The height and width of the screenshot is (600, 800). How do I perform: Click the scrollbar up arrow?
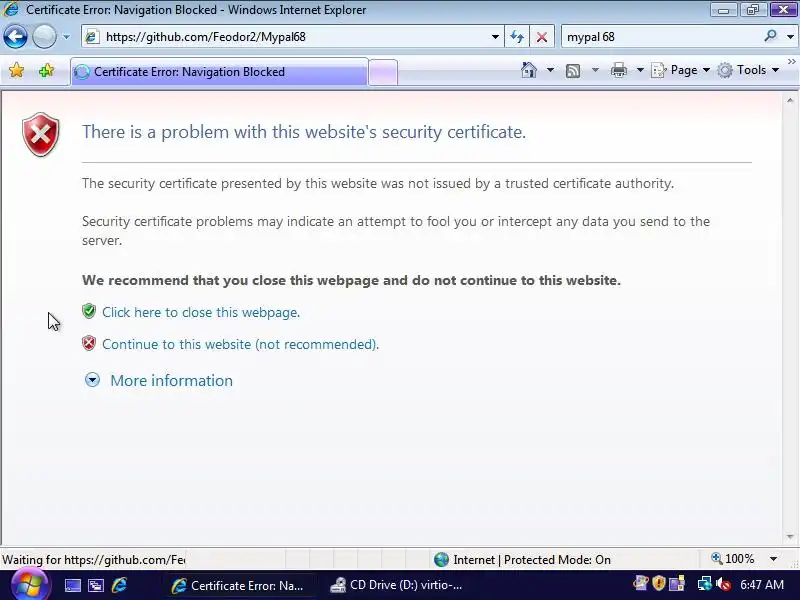(790, 101)
